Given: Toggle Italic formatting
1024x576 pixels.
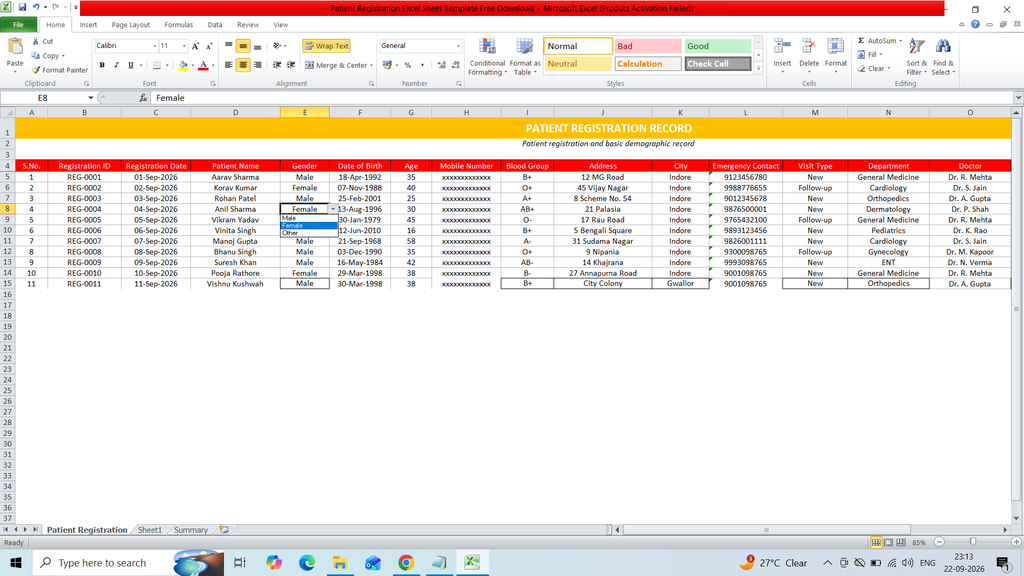Looking at the screenshot, I should [x=116, y=65].
